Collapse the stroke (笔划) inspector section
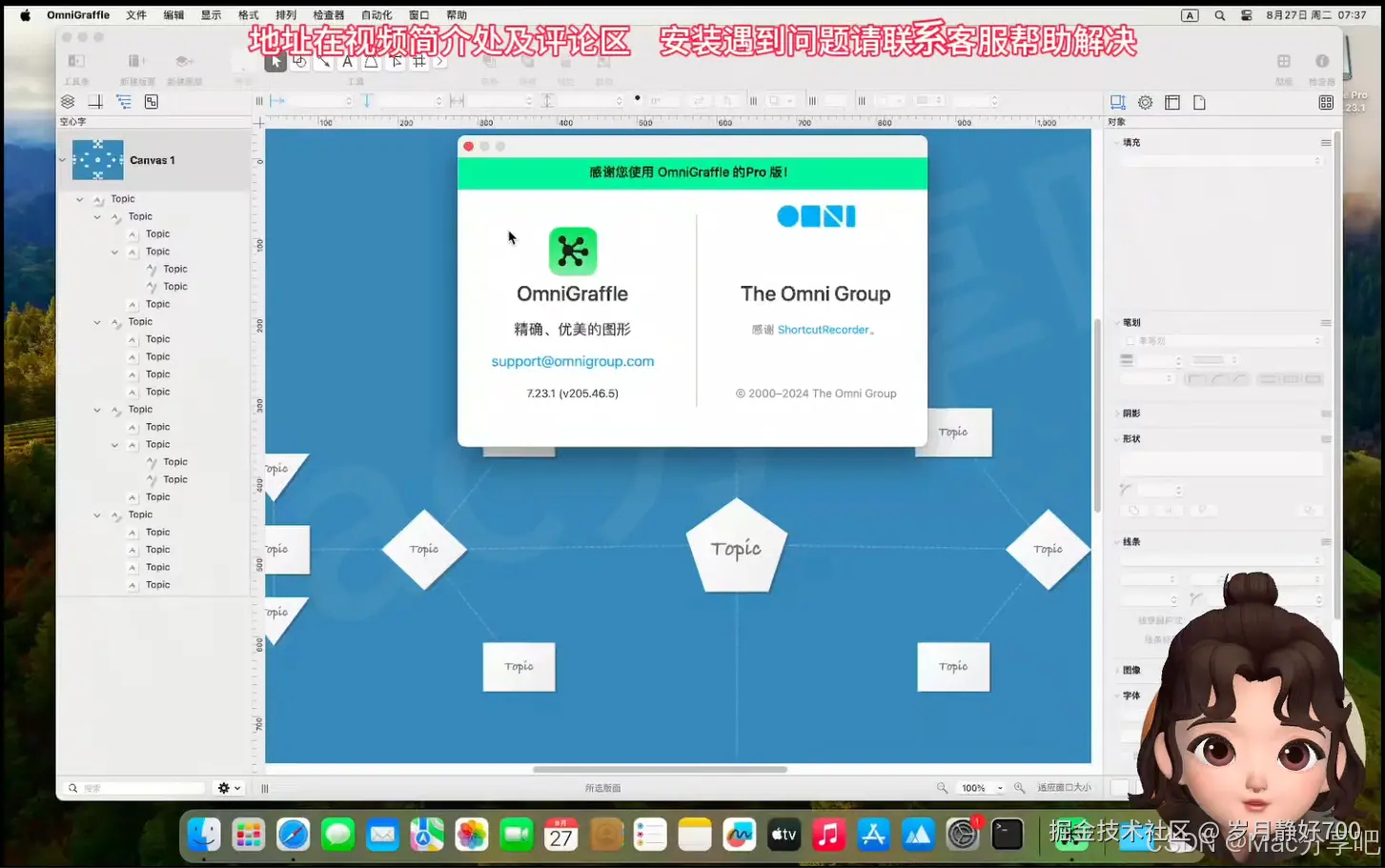1385x868 pixels. 1117,322
